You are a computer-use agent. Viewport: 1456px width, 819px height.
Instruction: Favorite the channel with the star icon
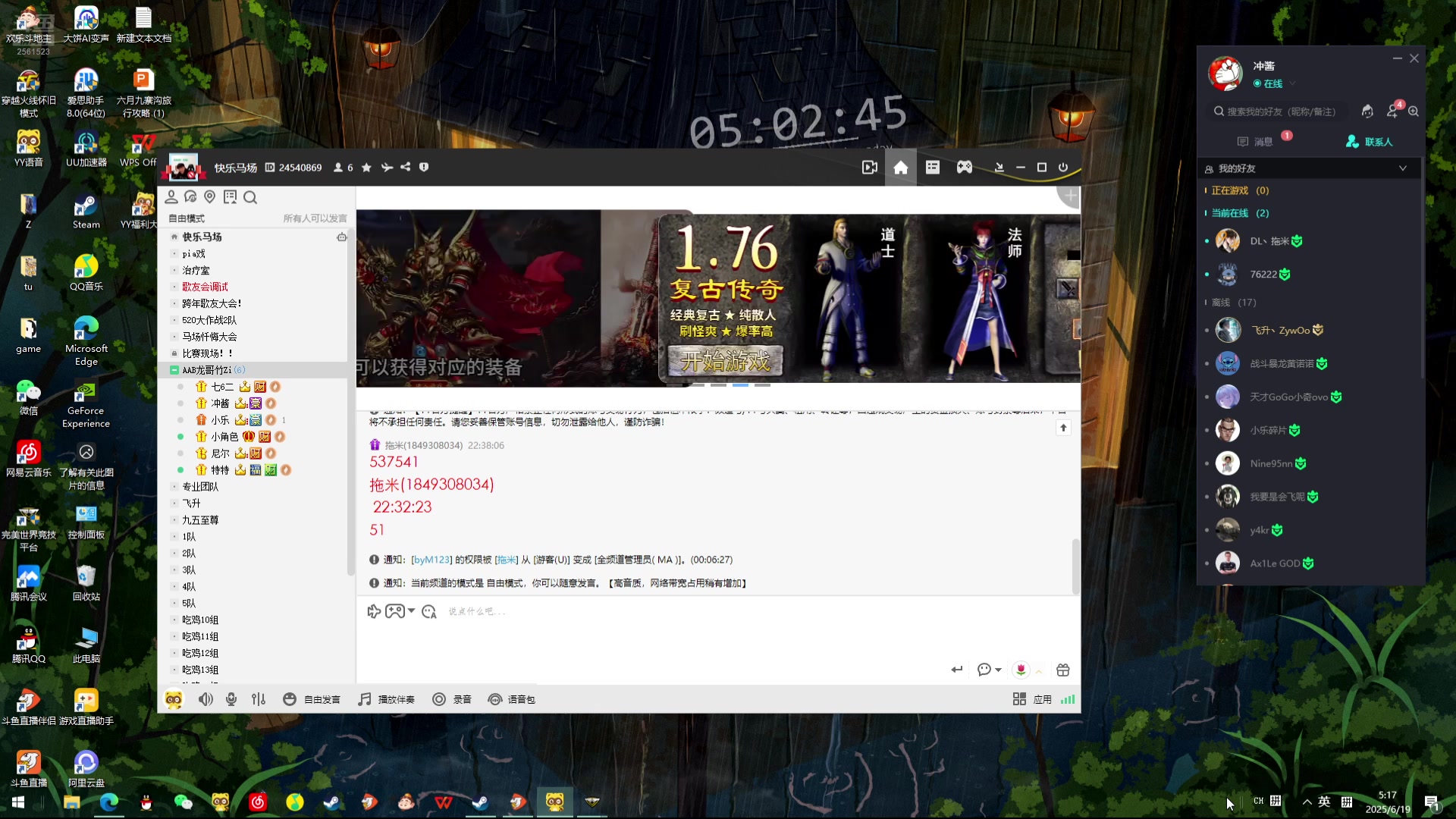click(x=366, y=168)
